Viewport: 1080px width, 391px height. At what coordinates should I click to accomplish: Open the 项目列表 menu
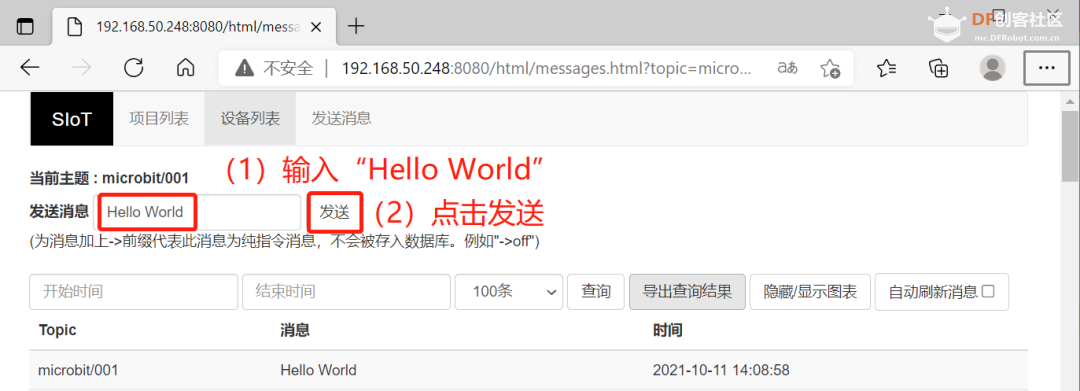click(159, 118)
